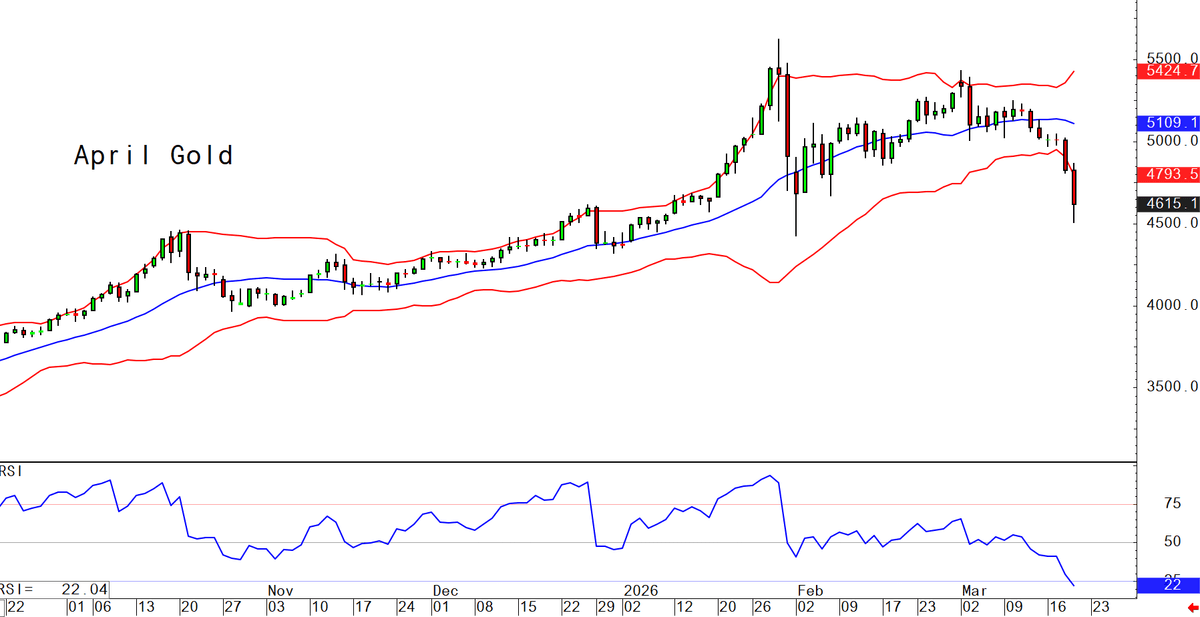The width and height of the screenshot is (1200, 617).
Task: Select the red 4793.5 lower band price tag
Action: 1169,174
